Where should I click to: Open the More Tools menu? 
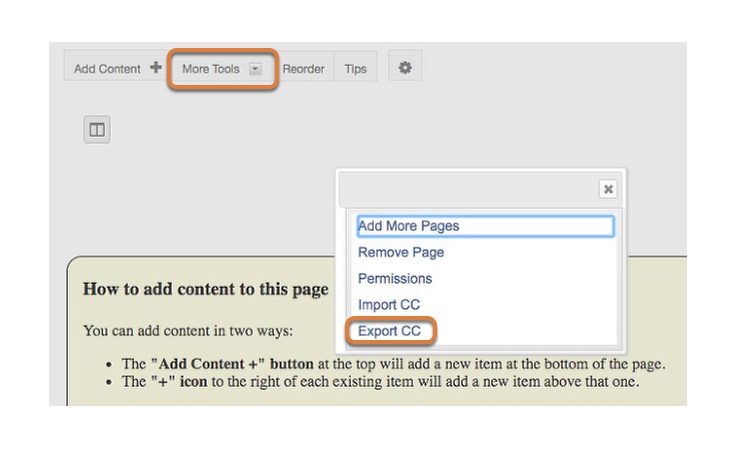(222, 69)
